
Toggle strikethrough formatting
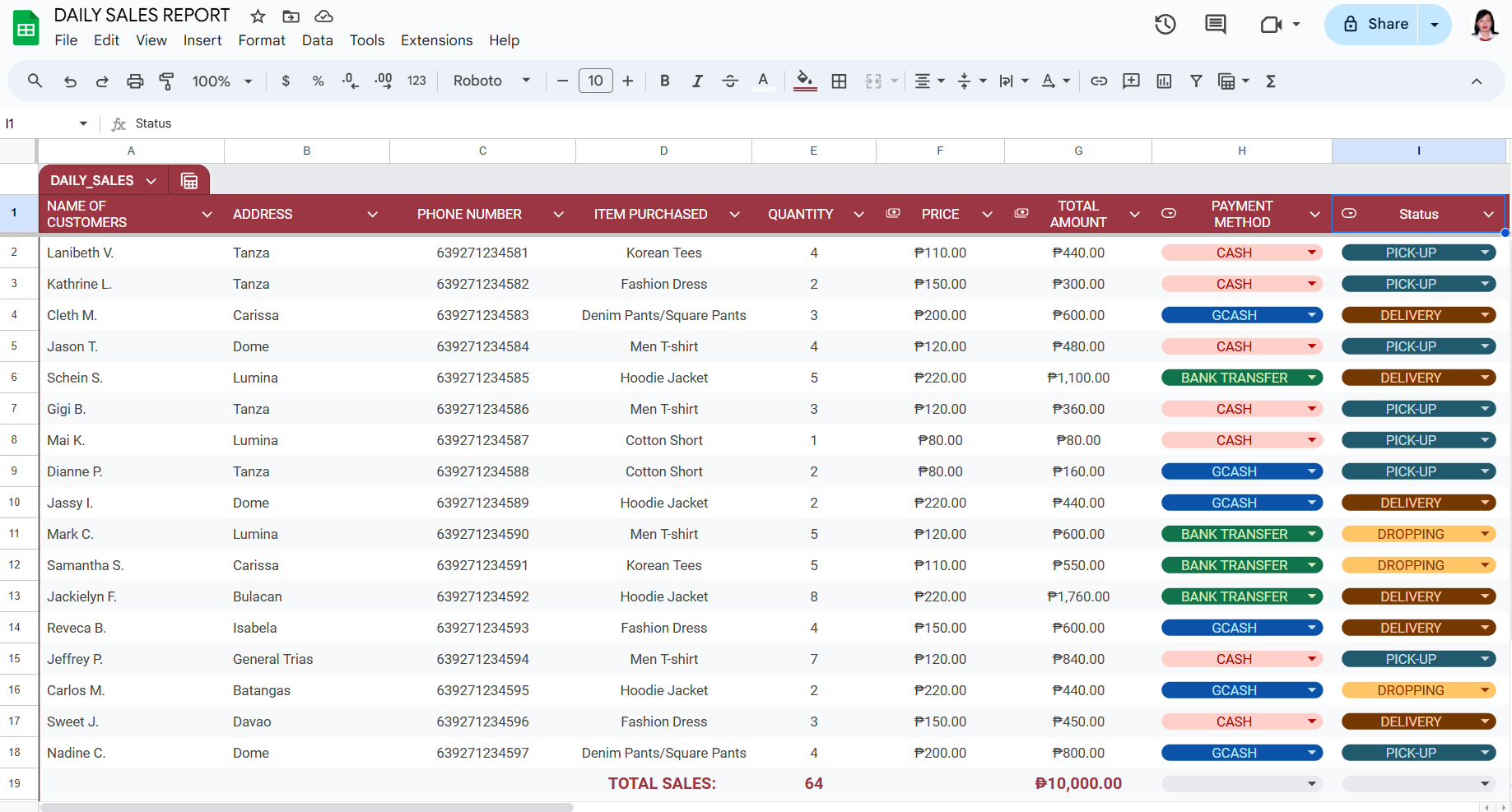click(x=729, y=81)
